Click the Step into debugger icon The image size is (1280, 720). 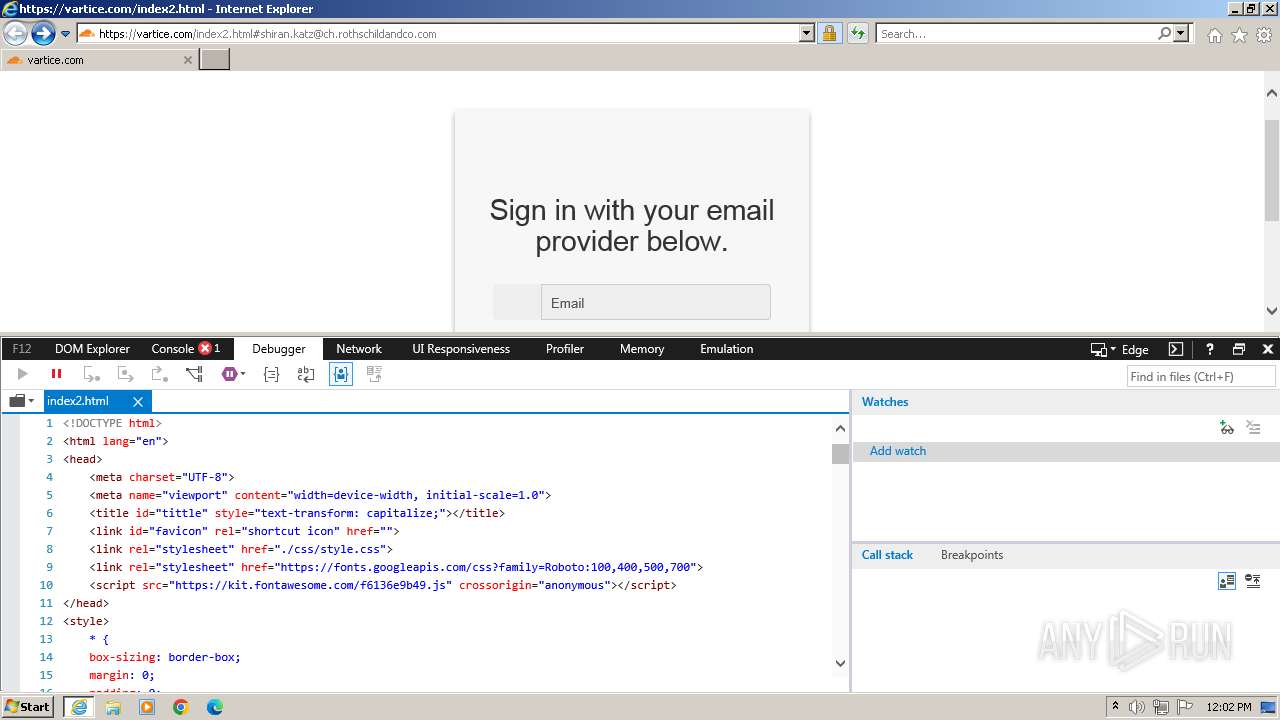point(92,374)
